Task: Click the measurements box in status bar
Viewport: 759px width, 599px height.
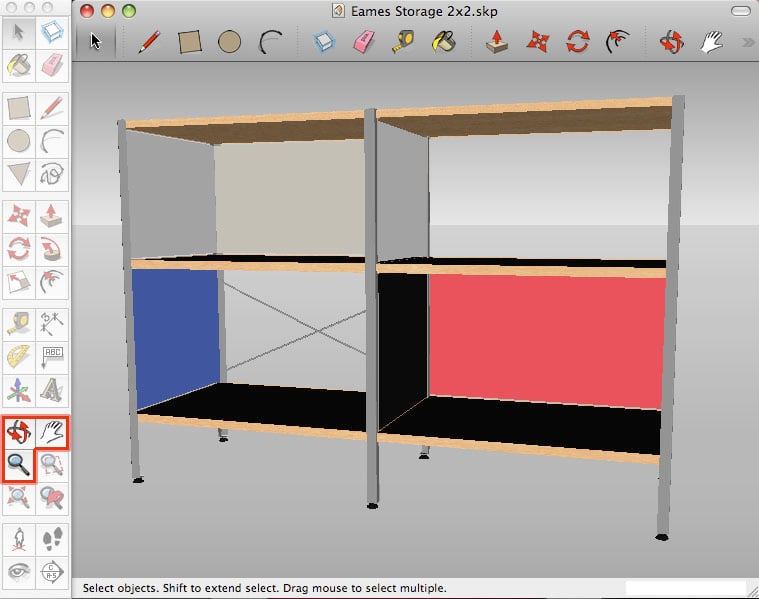Action: click(685, 588)
